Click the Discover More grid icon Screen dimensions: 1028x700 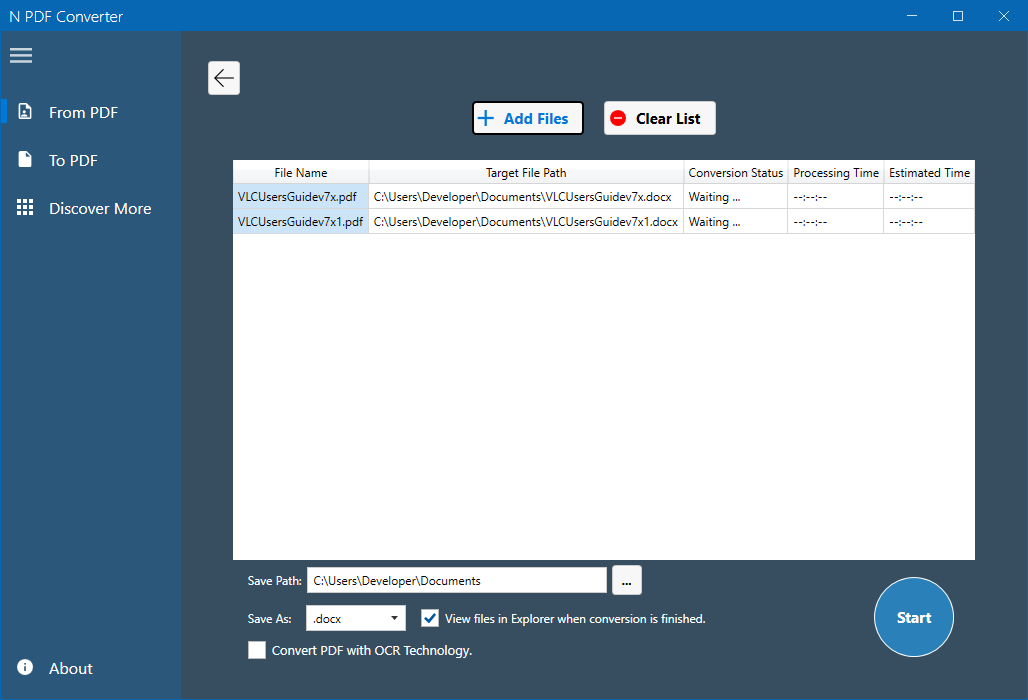coord(25,208)
